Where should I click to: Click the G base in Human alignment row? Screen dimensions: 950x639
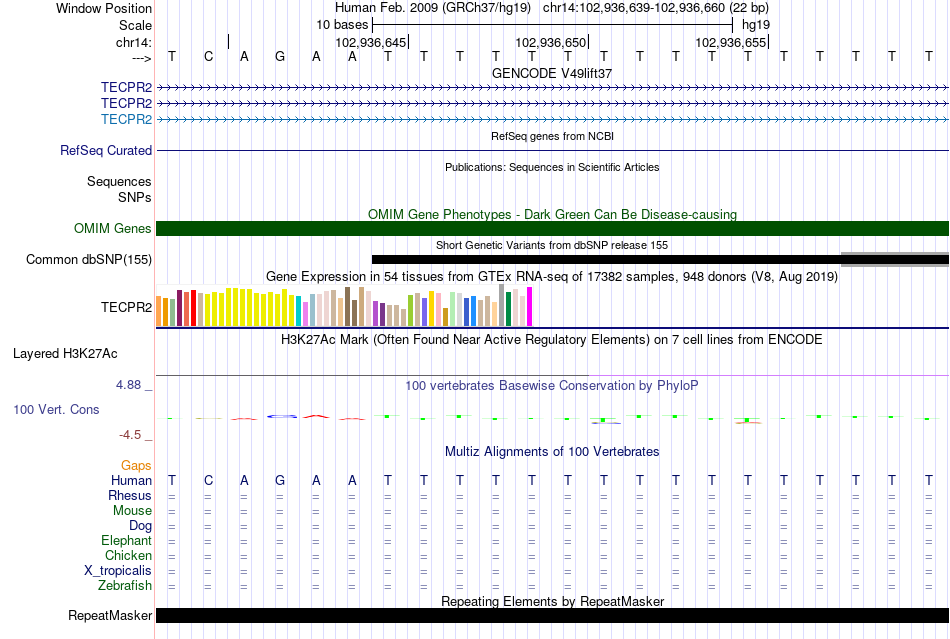(280, 480)
